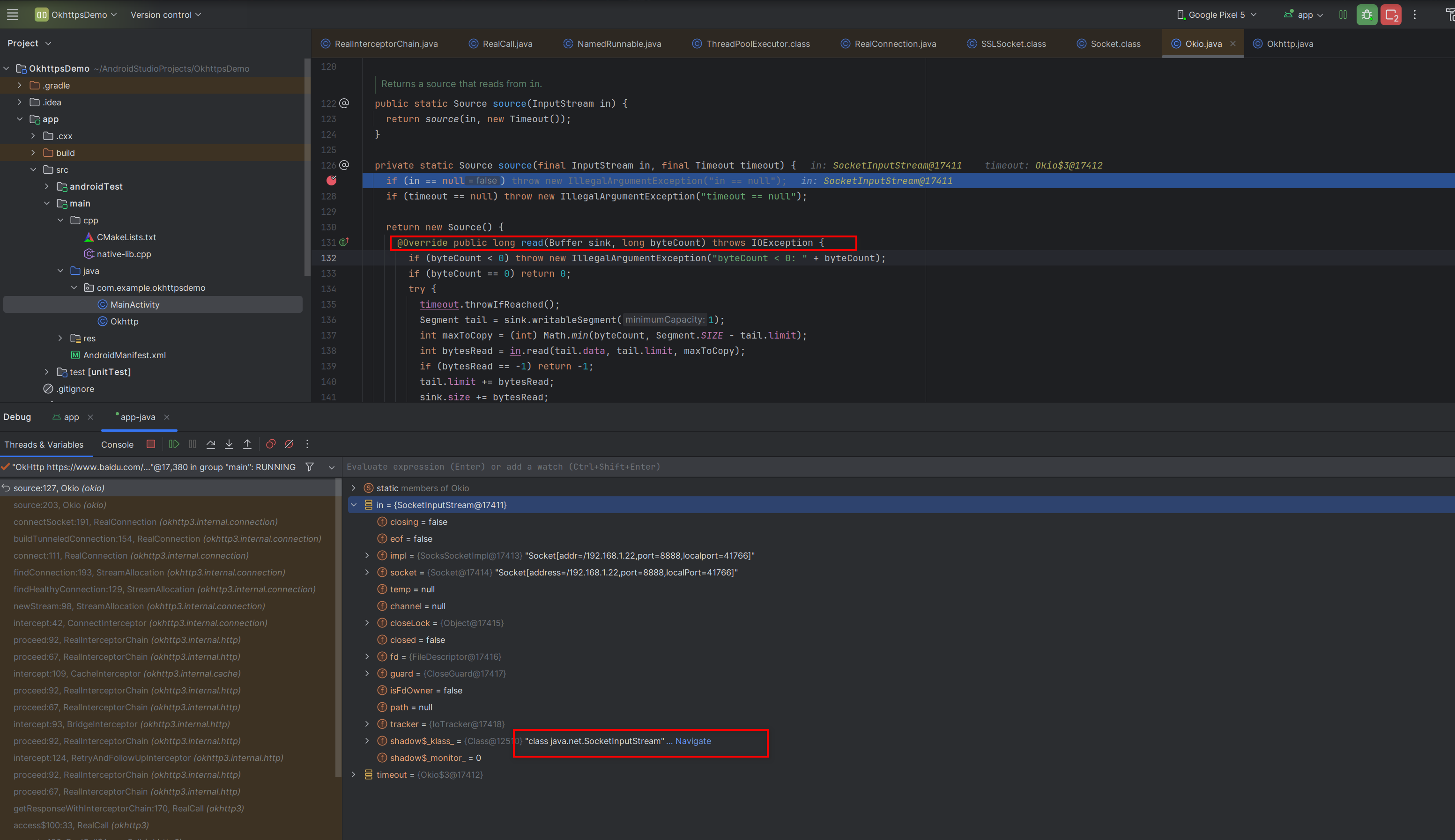Click the Step Into debugger icon
Image resolution: width=1455 pixels, height=840 pixels.
tap(229, 444)
